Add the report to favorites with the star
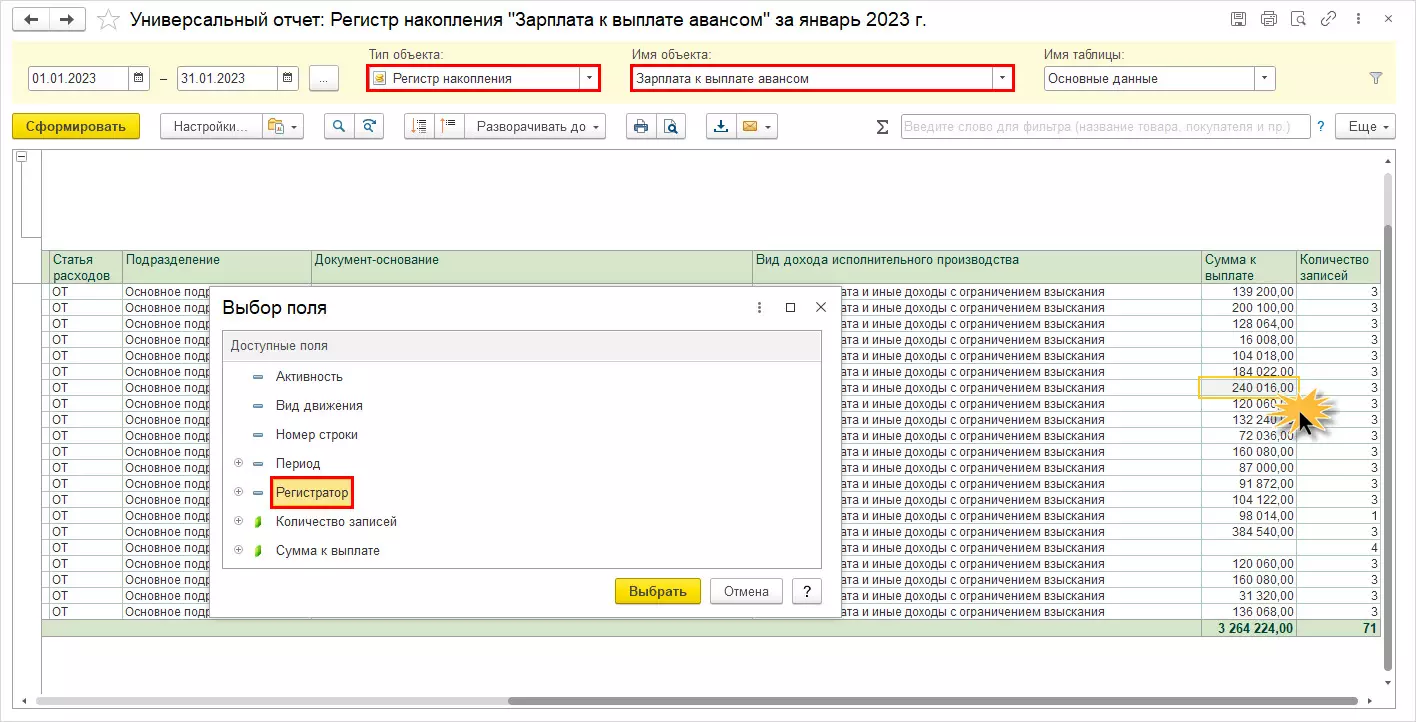This screenshot has width=1416, height=722. coord(108,20)
